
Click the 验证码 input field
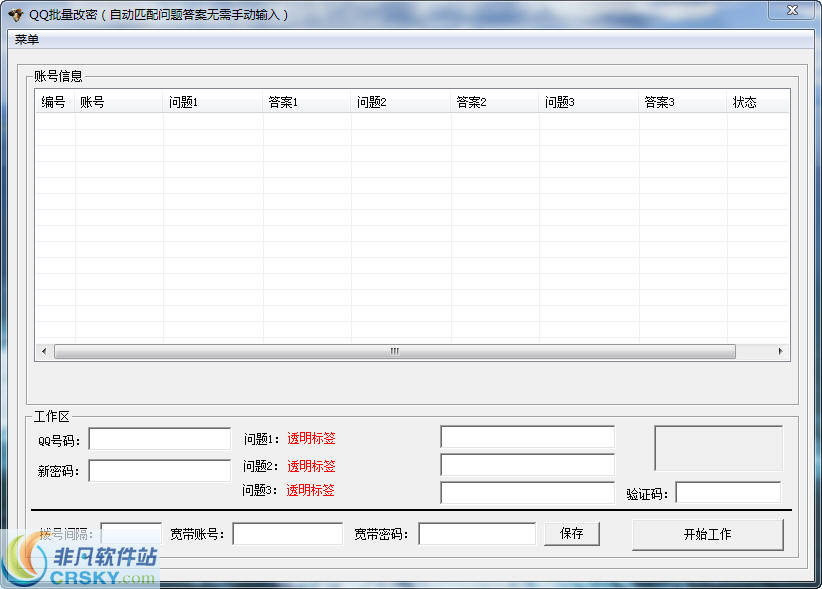[x=728, y=493]
